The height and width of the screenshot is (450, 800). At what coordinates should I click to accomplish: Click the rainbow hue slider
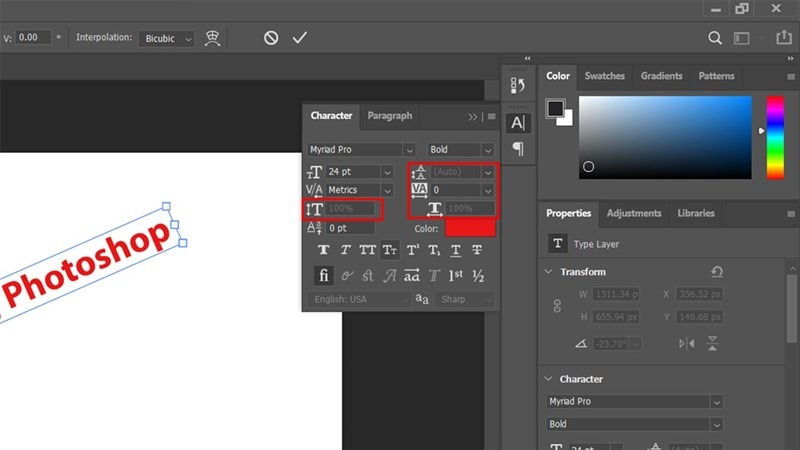775,137
